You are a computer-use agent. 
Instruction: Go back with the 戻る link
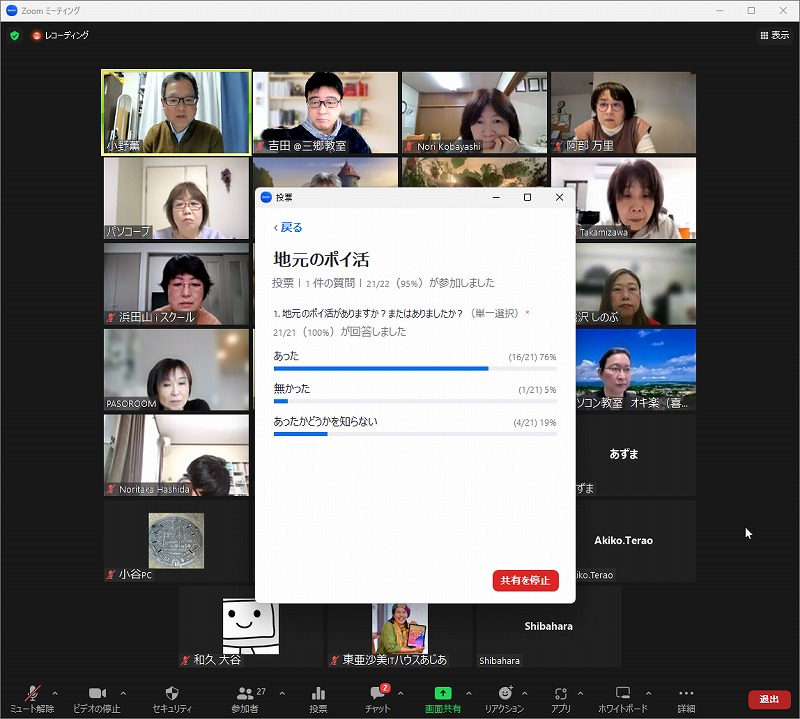pyautogui.click(x=288, y=227)
